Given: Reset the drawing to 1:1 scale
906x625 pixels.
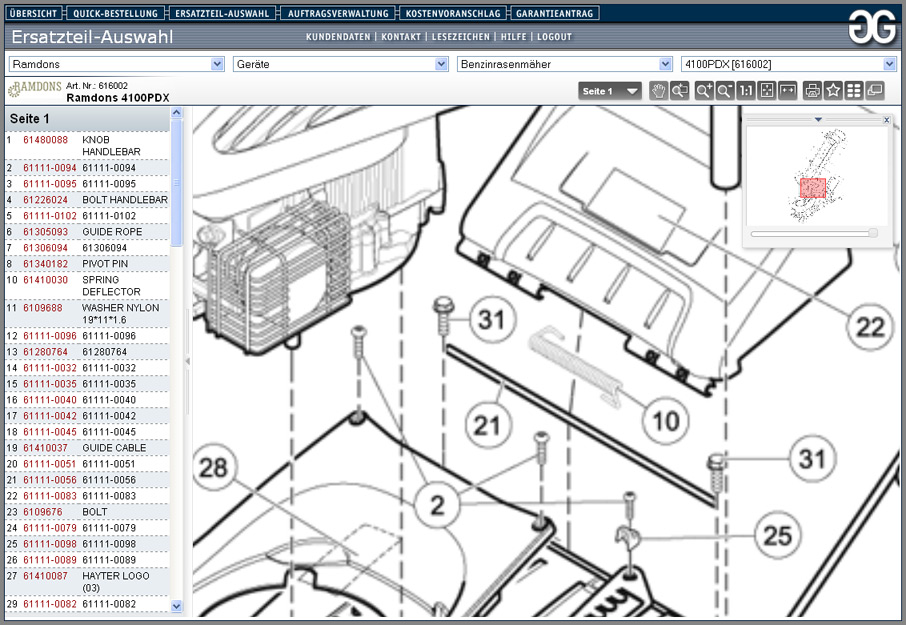Looking at the screenshot, I should pyautogui.click(x=746, y=91).
